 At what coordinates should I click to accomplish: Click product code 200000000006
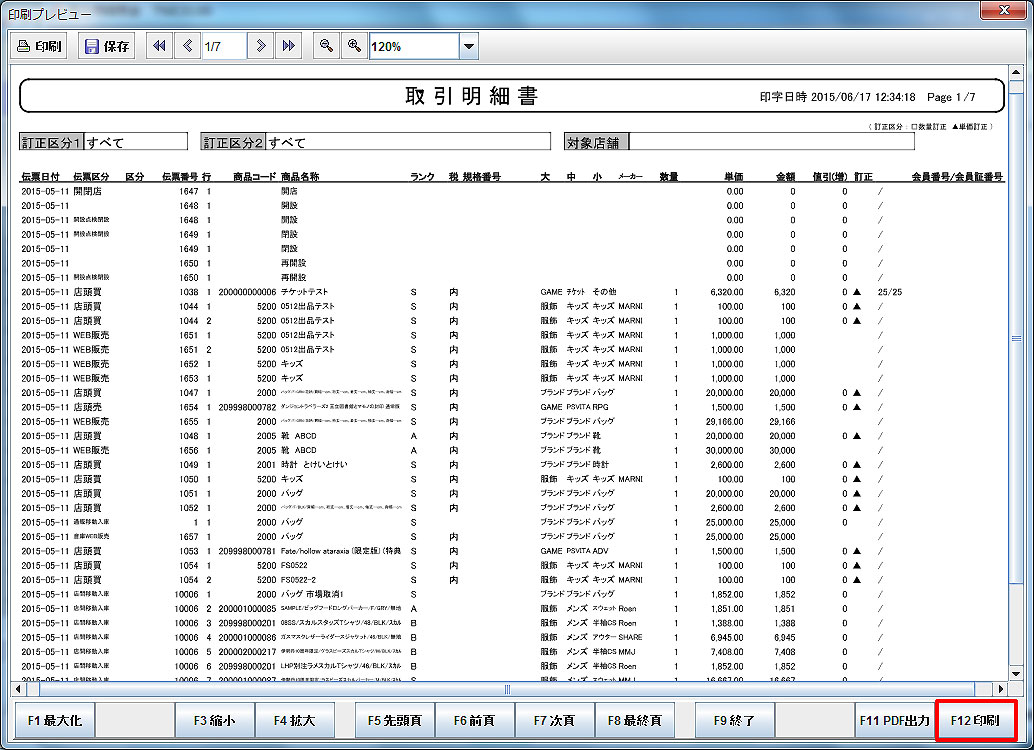[247, 292]
